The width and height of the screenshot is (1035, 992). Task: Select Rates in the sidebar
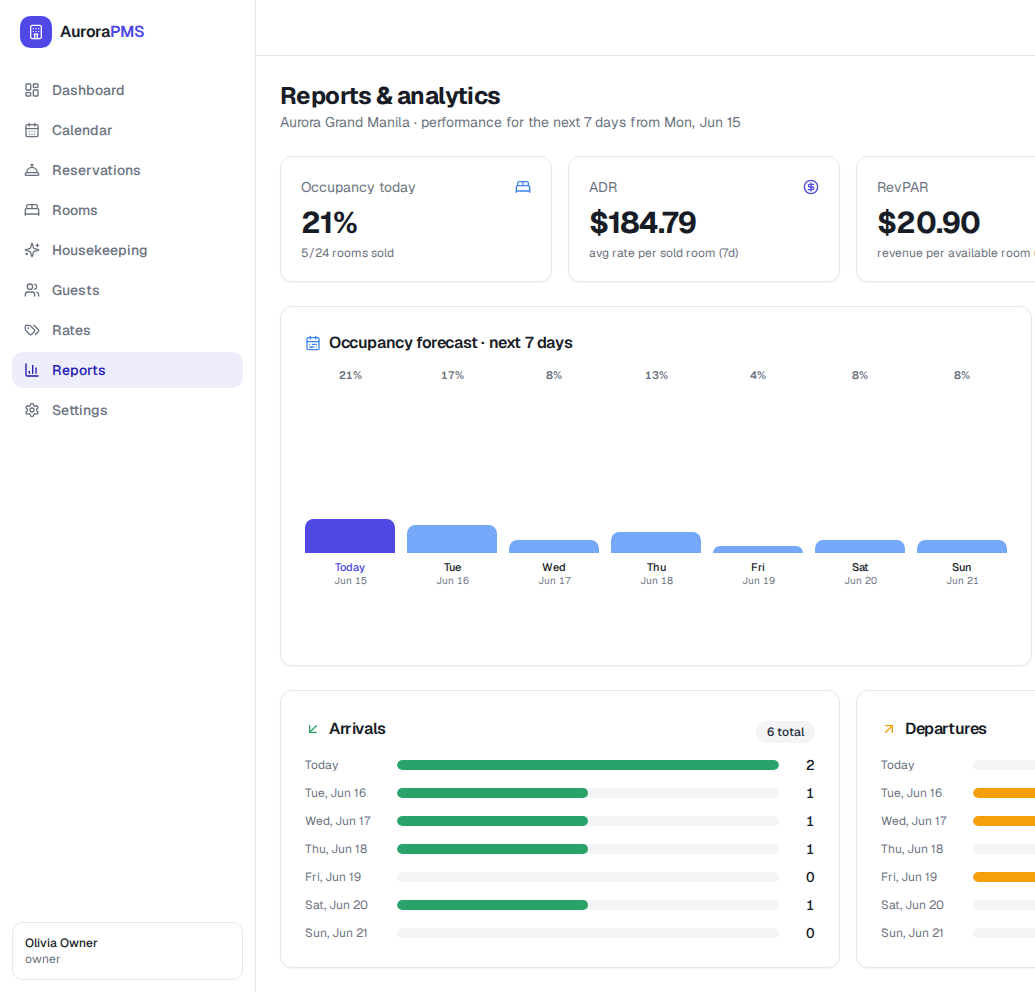(127, 330)
